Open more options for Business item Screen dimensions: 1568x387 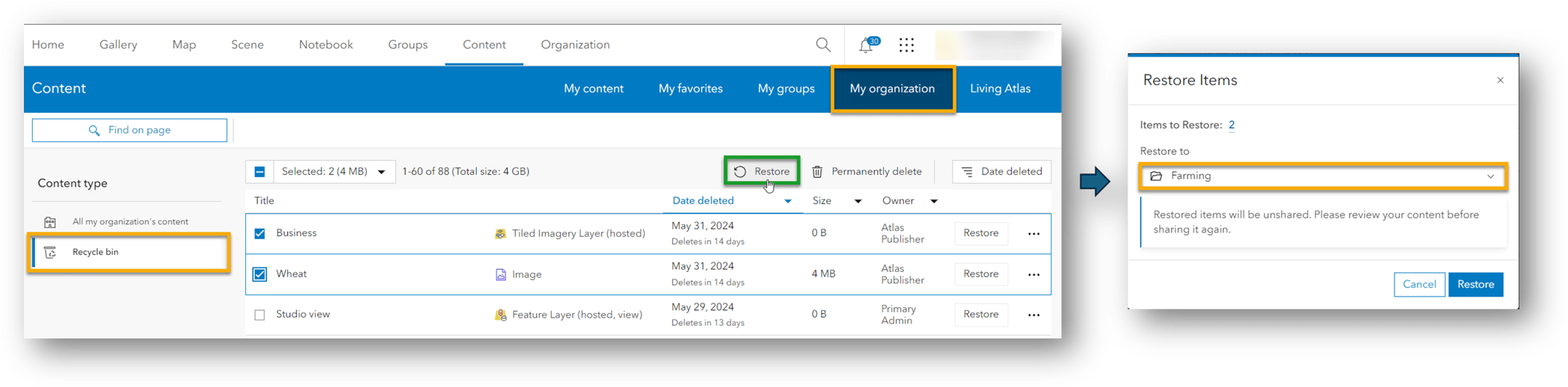click(1033, 234)
